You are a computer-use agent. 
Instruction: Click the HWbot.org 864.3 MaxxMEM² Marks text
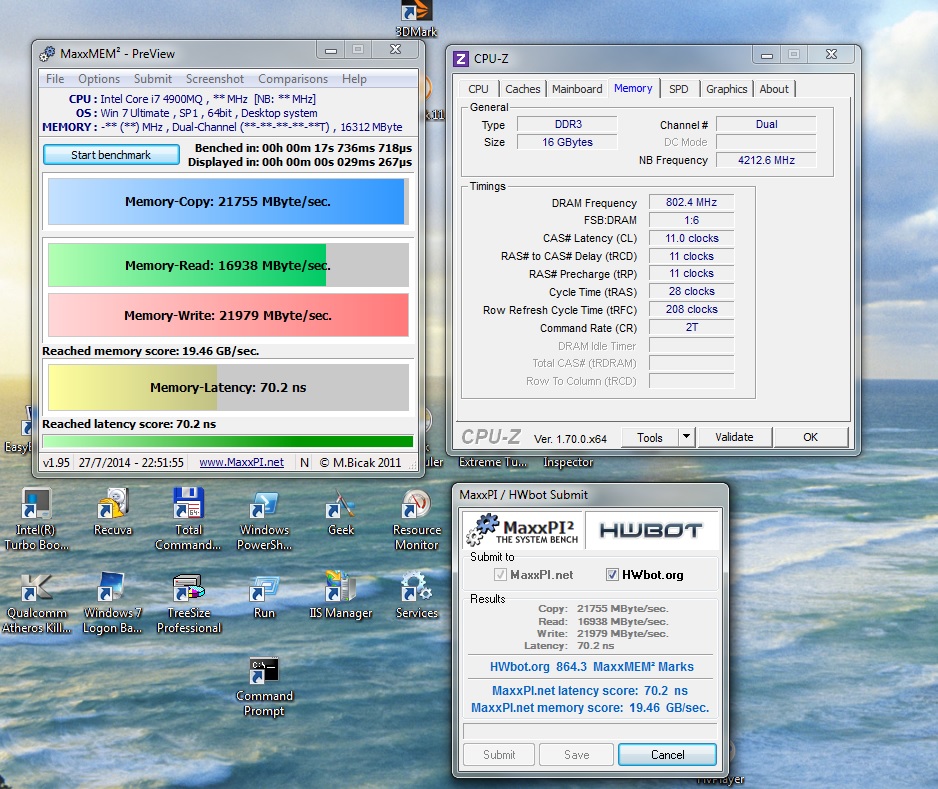[x=591, y=666]
